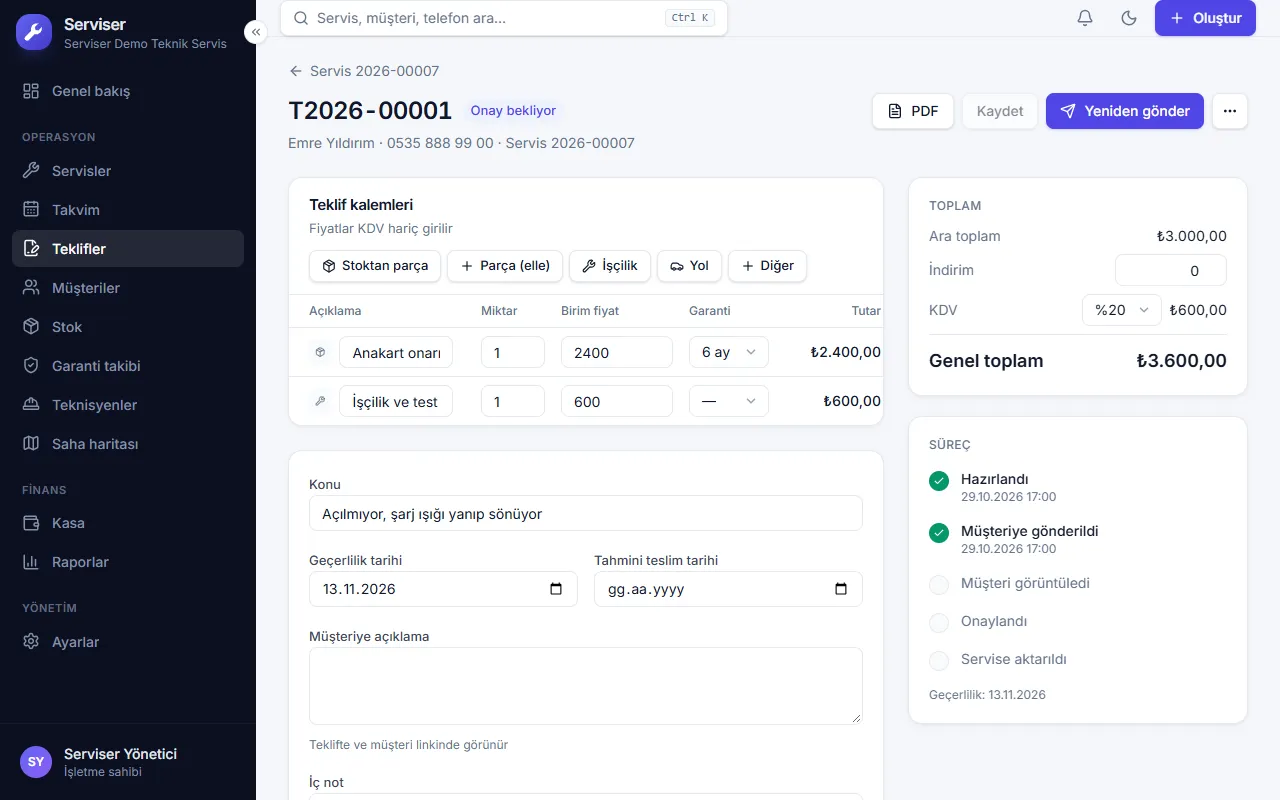Add manual part with Parça (elle)
Image resolution: width=1280 pixels, height=800 pixels.
click(x=505, y=266)
